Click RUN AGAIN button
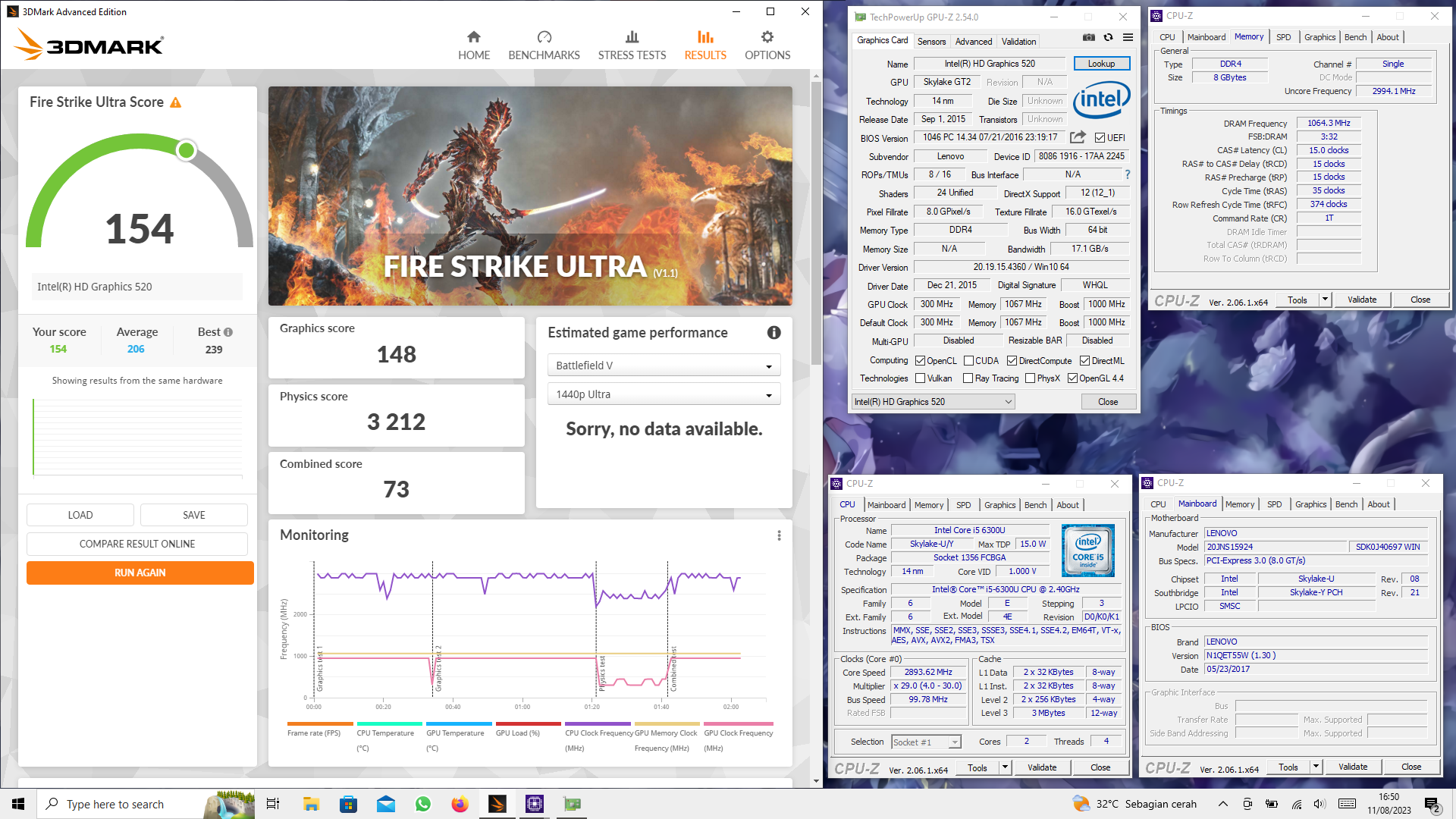The height and width of the screenshot is (819, 1456). click(x=140, y=573)
